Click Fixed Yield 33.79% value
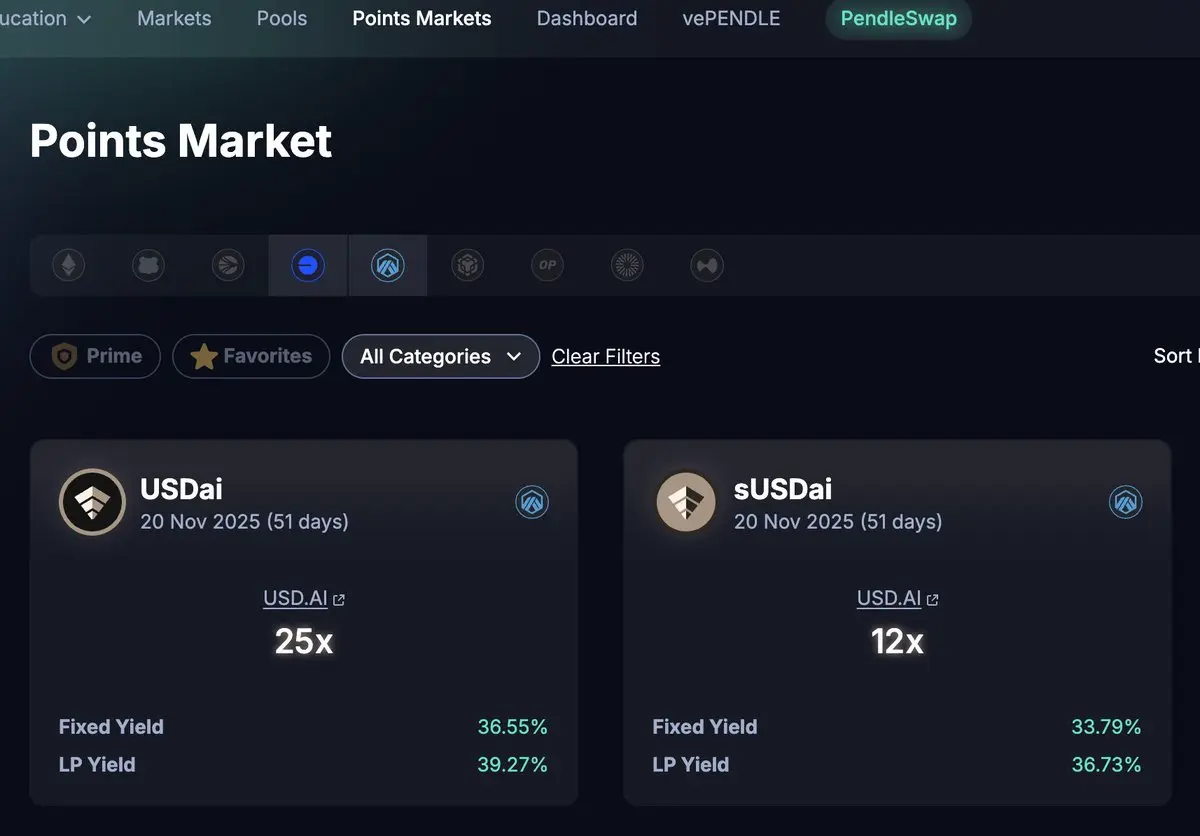Image resolution: width=1200 pixels, height=836 pixels. (x=1106, y=727)
